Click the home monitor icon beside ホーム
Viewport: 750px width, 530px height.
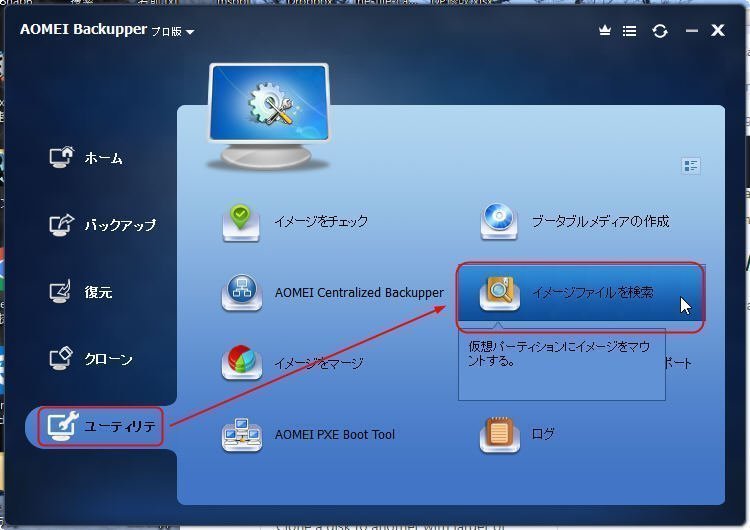coord(62,157)
